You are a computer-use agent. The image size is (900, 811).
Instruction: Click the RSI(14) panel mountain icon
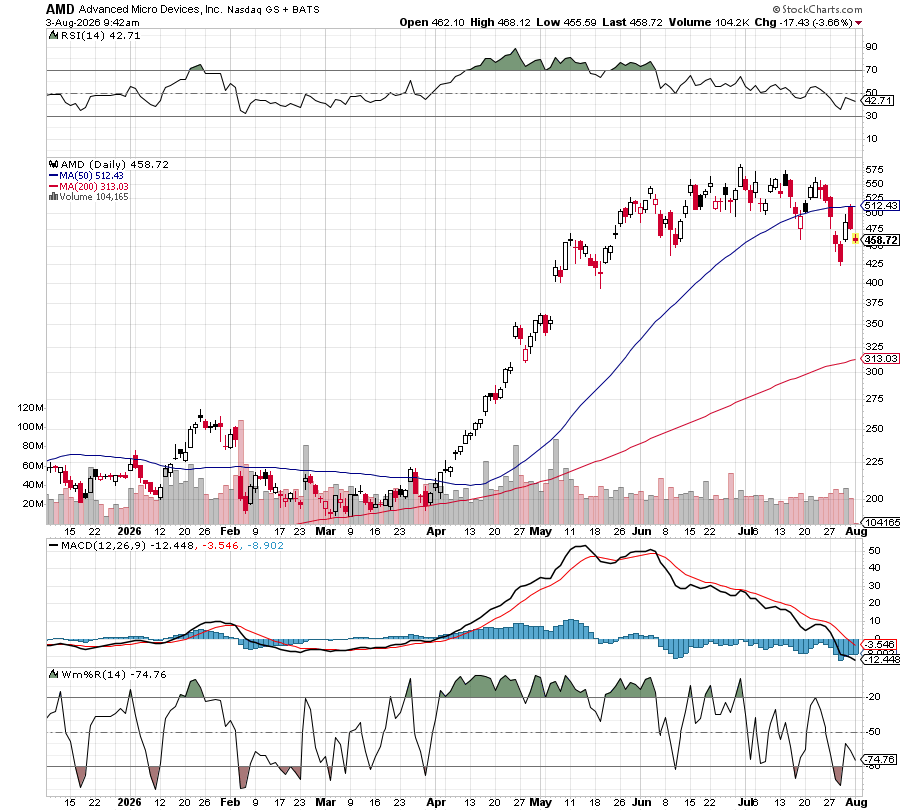point(53,35)
